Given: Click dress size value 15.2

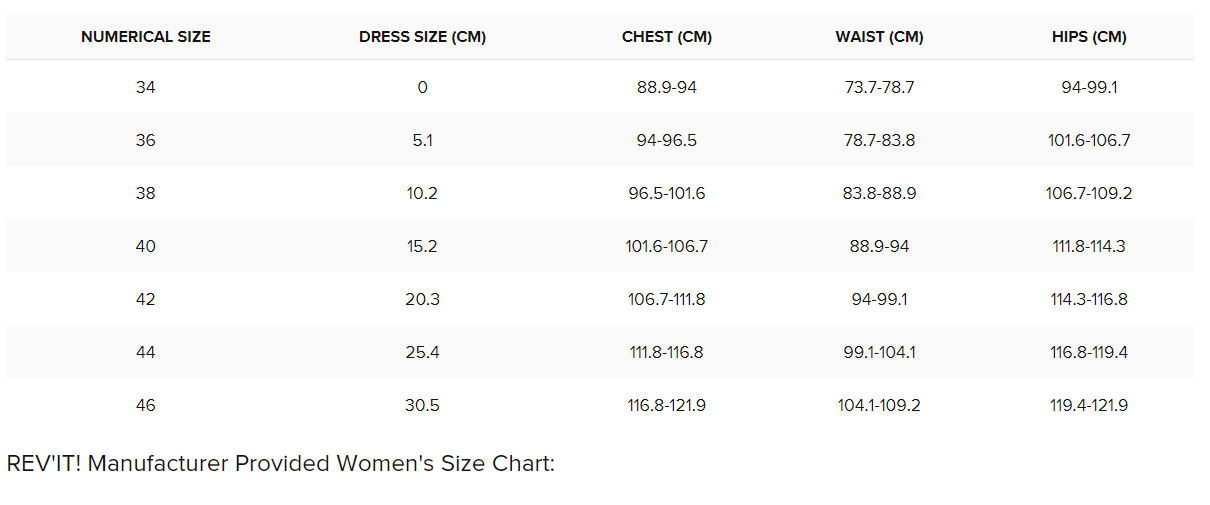Looking at the screenshot, I should click(x=422, y=246).
